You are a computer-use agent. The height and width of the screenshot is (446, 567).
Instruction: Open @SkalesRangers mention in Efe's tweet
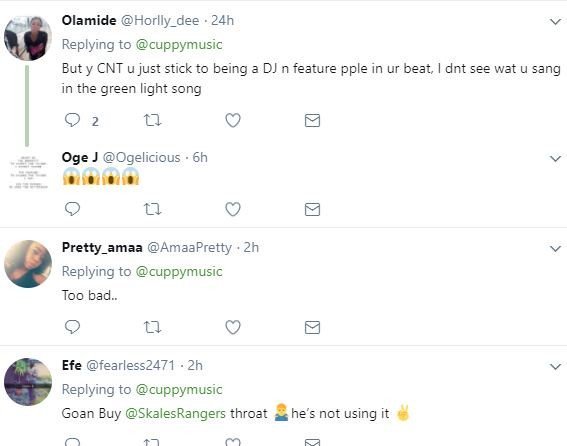click(175, 413)
